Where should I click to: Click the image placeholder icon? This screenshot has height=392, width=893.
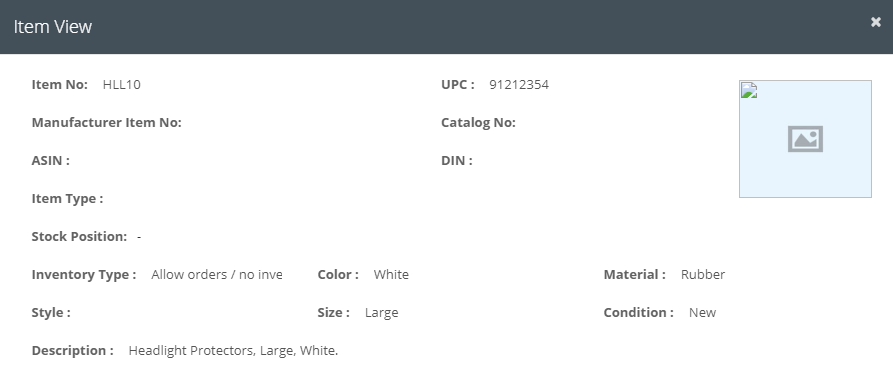(x=805, y=139)
